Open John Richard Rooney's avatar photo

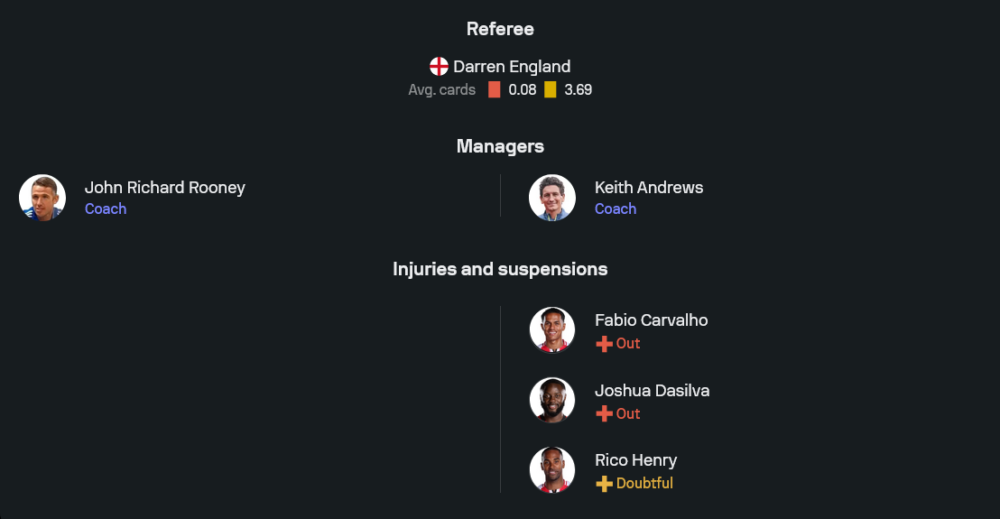pyautogui.click(x=42, y=197)
